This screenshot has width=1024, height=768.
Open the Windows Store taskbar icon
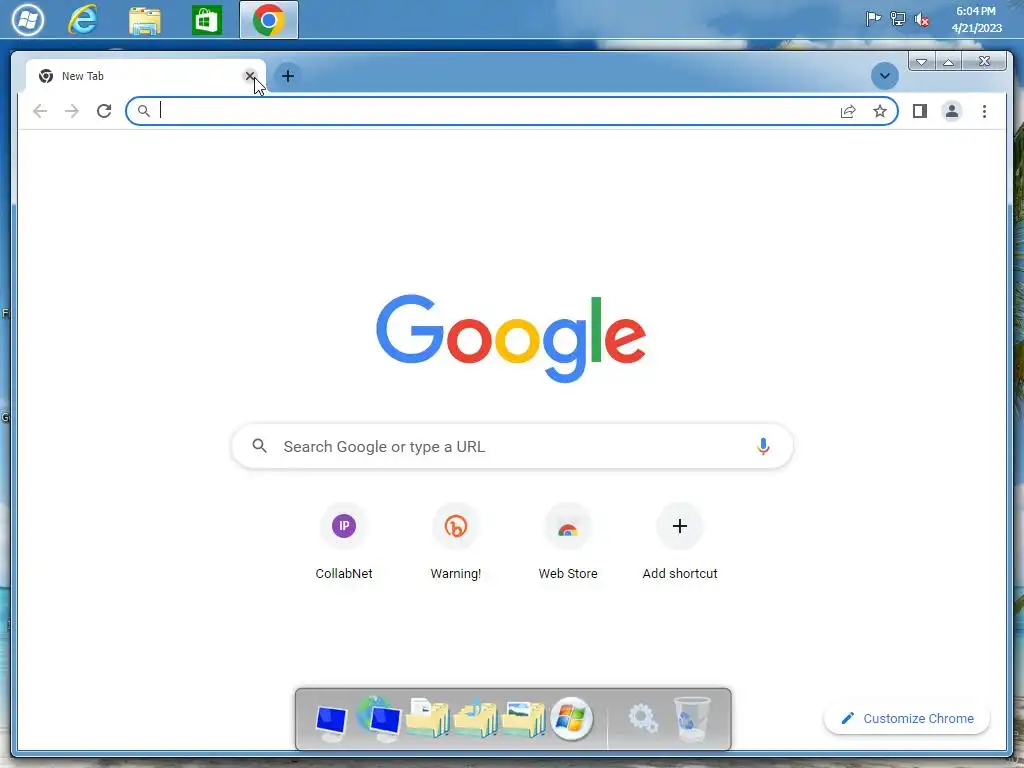point(206,20)
